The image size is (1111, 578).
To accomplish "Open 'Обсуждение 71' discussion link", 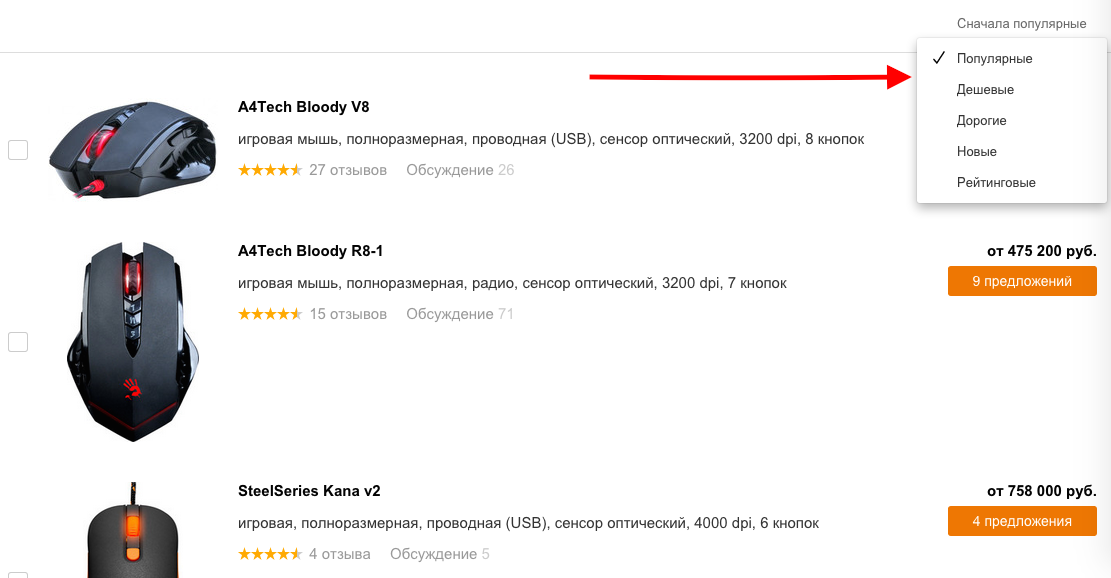I will (x=460, y=314).
